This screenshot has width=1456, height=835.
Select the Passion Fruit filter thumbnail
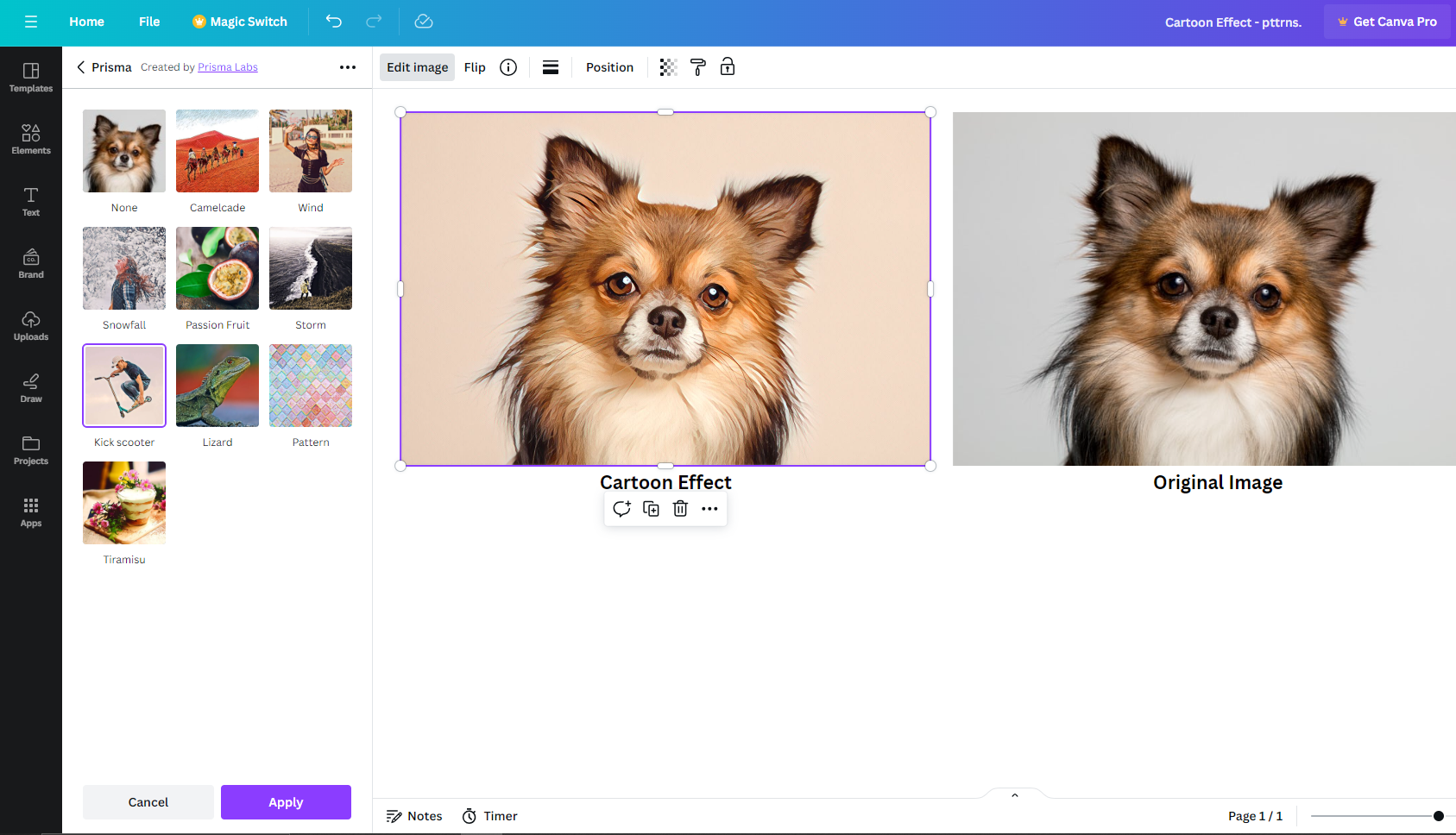(x=217, y=268)
